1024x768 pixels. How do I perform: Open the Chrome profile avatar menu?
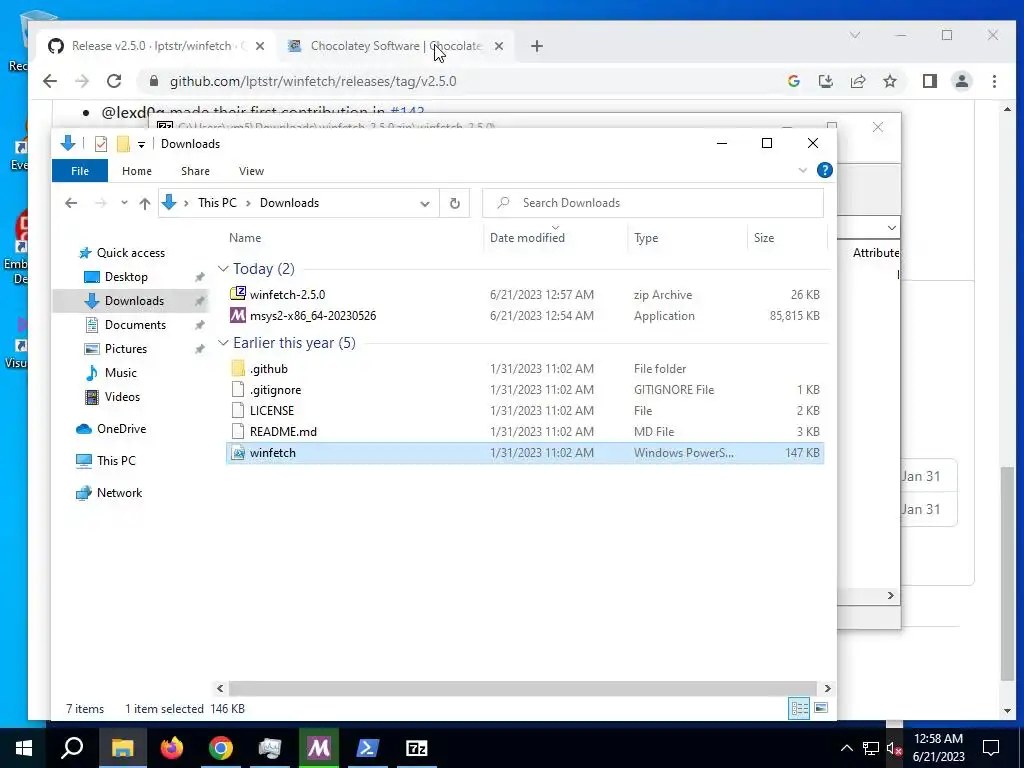961,81
